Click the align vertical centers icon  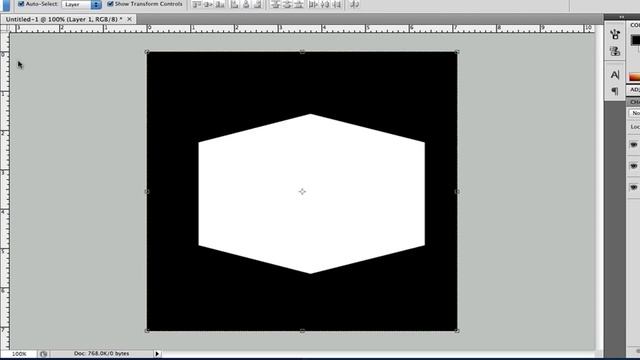pyautogui.click(x=208, y=4)
